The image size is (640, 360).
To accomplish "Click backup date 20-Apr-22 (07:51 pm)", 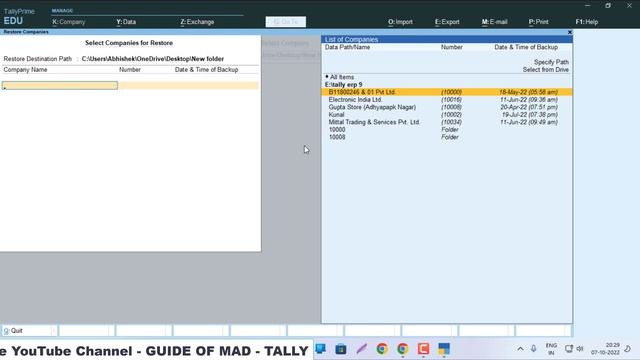I will 529,107.
